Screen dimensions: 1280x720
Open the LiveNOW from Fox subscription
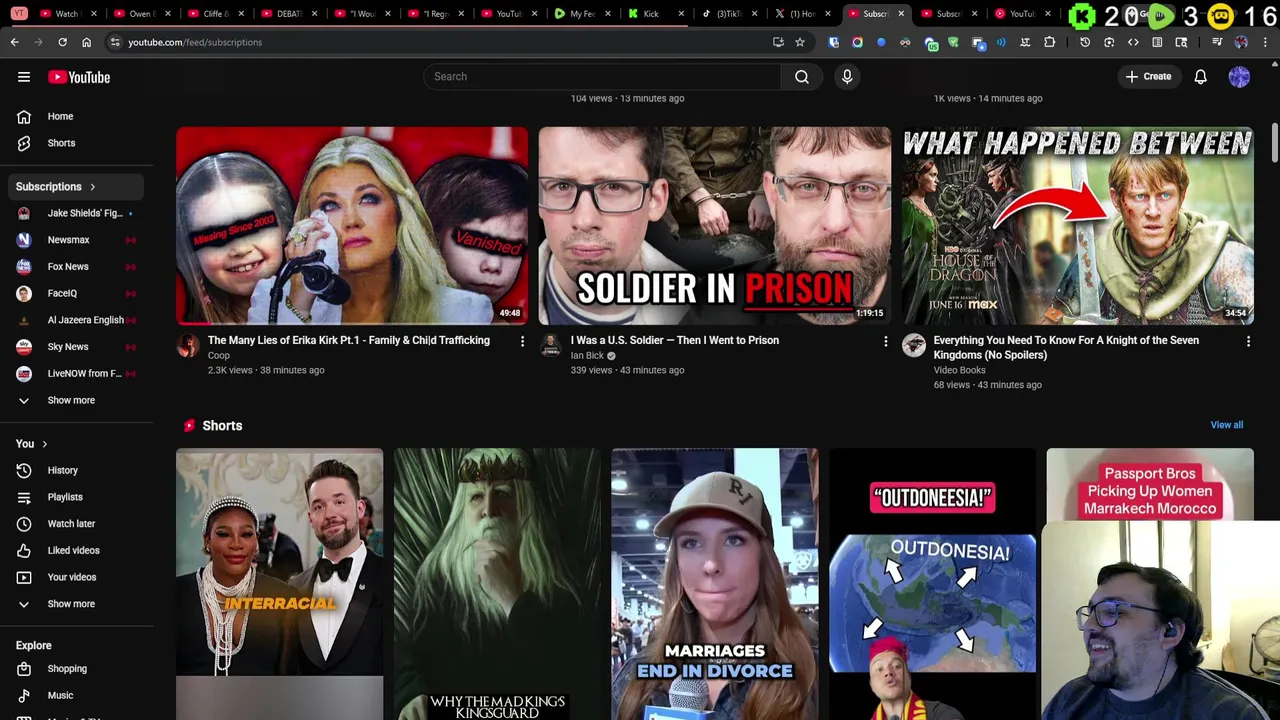pos(76,373)
